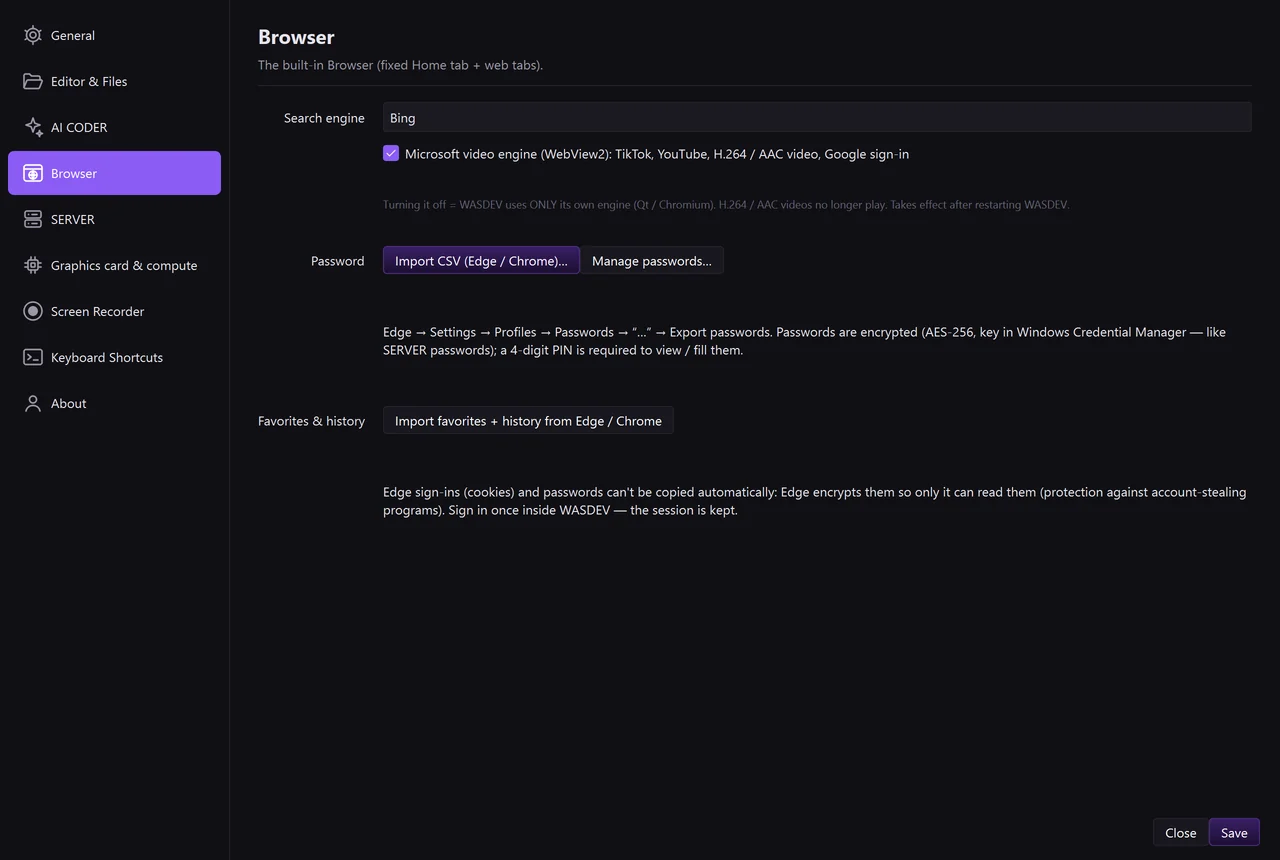This screenshot has width=1280, height=860.
Task: Open Graphics card & compute settings
Action: click(114, 265)
